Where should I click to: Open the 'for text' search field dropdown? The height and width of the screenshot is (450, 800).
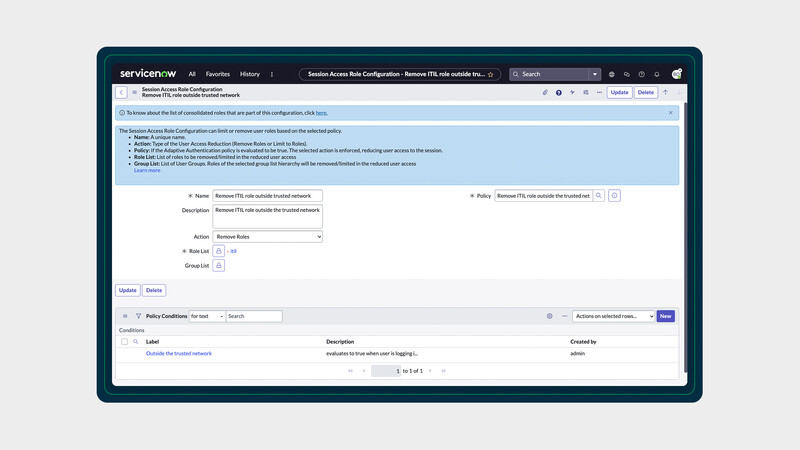tap(206, 316)
